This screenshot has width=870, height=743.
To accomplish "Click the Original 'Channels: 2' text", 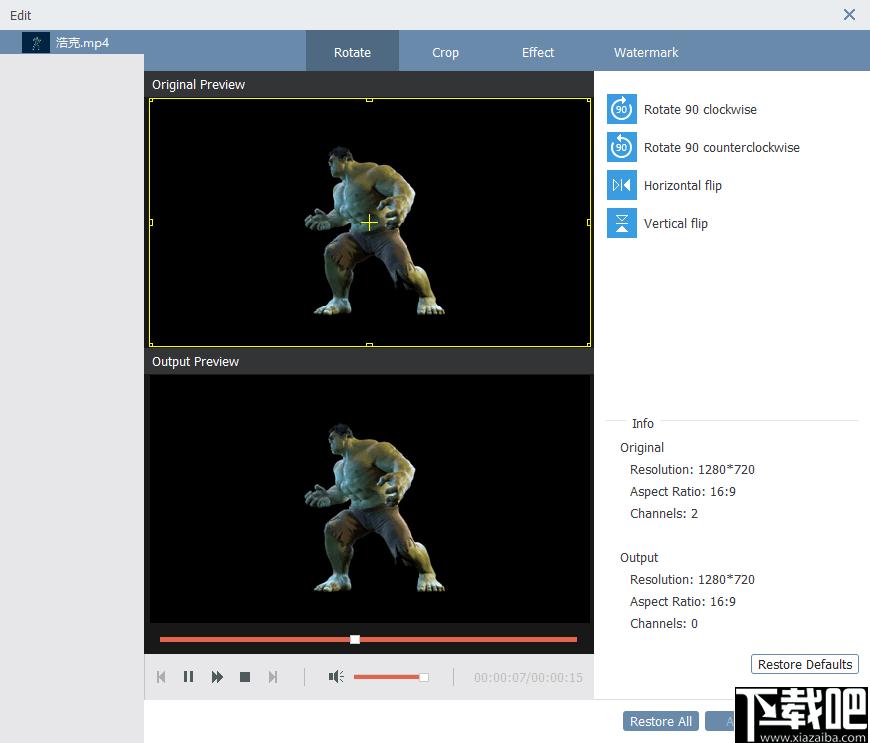I will click(664, 513).
